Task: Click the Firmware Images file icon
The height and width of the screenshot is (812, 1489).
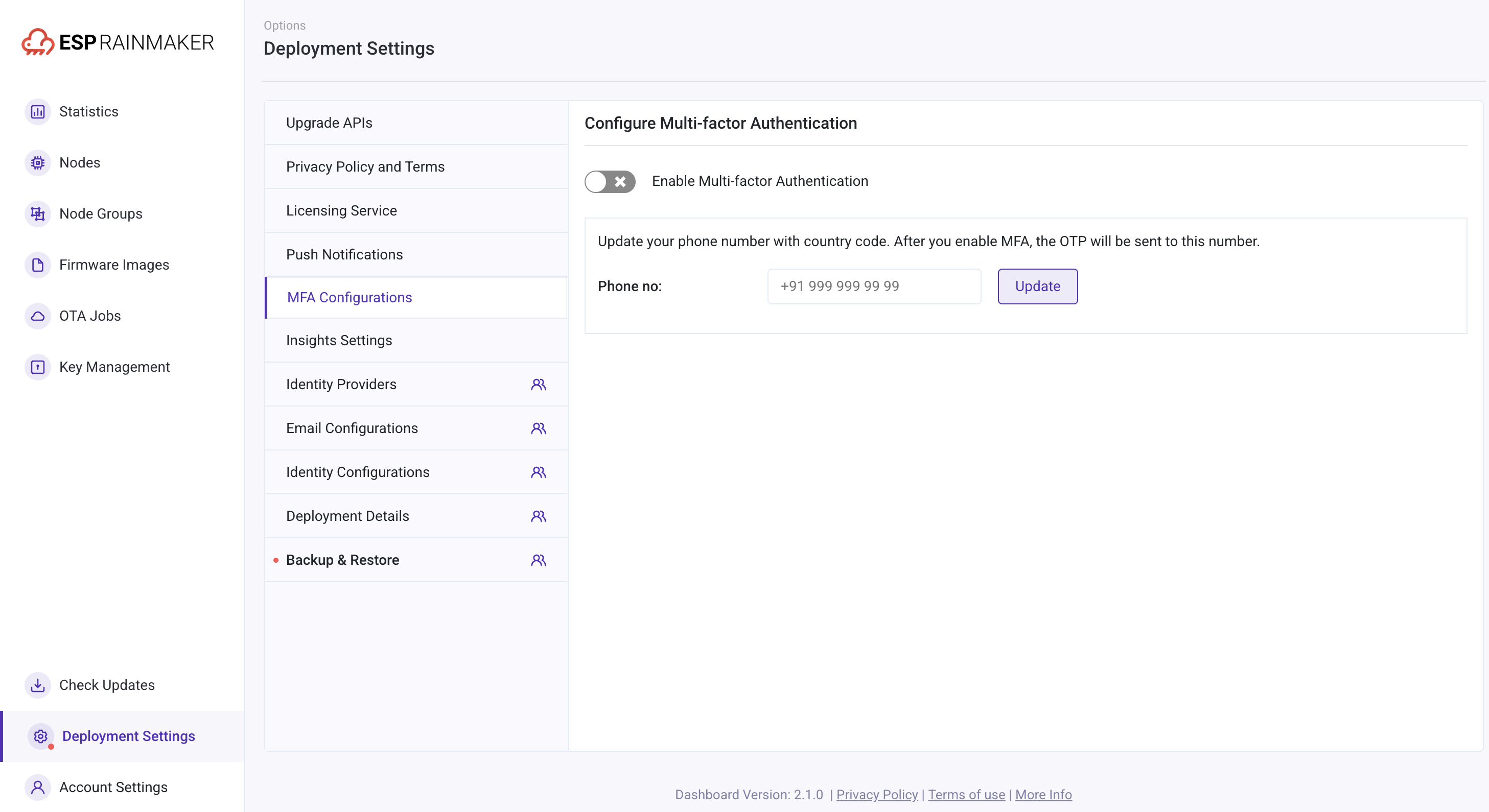Action: point(38,265)
